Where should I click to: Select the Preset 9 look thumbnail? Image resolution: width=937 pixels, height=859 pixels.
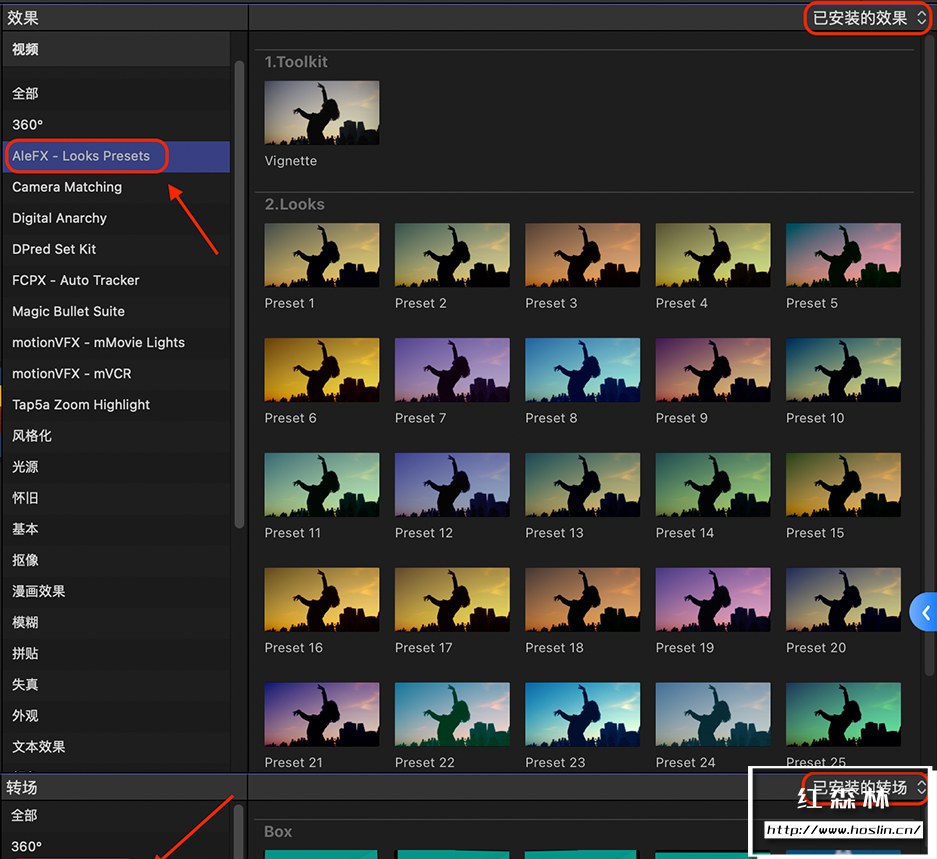(x=713, y=369)
